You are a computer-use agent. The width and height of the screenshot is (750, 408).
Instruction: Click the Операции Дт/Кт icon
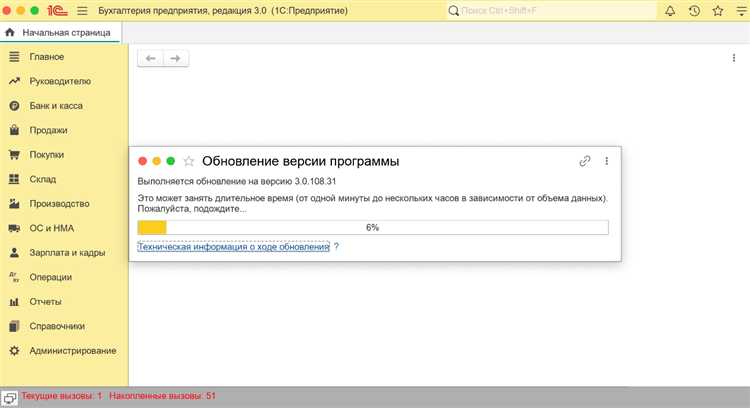[14, 277]
